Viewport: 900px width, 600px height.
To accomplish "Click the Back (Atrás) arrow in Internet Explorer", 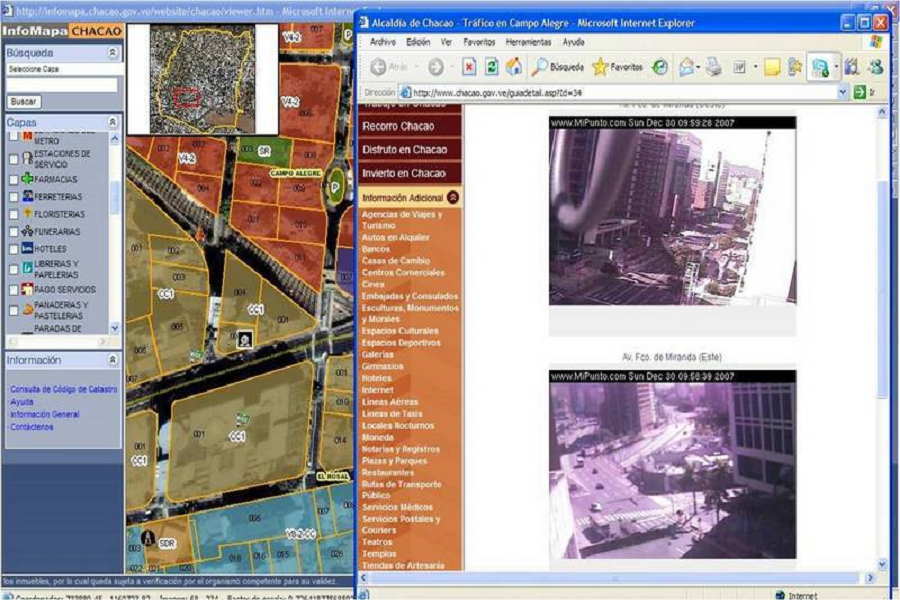I will pyautogui.click(x=378, y=67).
